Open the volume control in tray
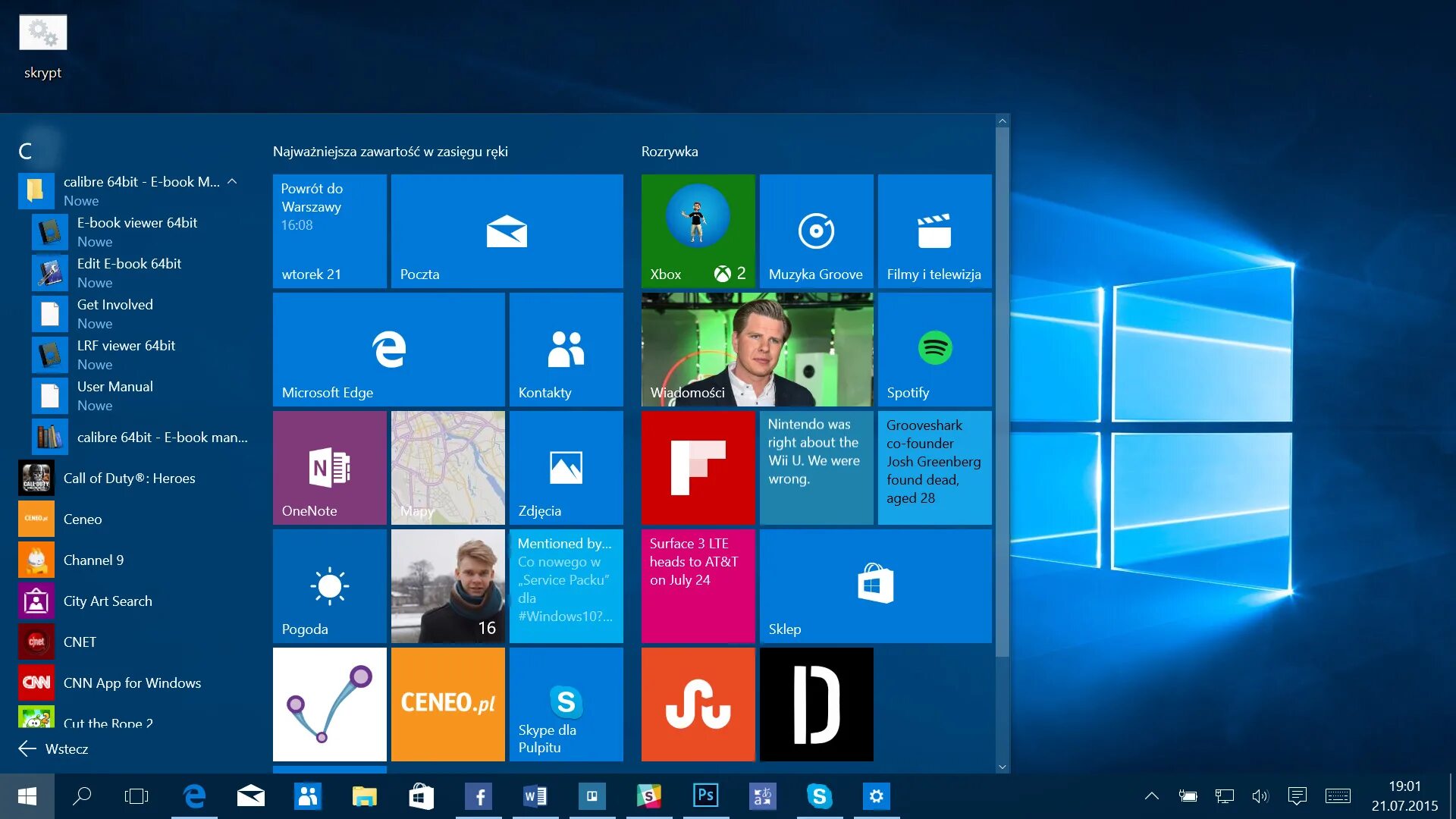Image resolution: width=1456 pixels, height=819 pixels. 1260,795
